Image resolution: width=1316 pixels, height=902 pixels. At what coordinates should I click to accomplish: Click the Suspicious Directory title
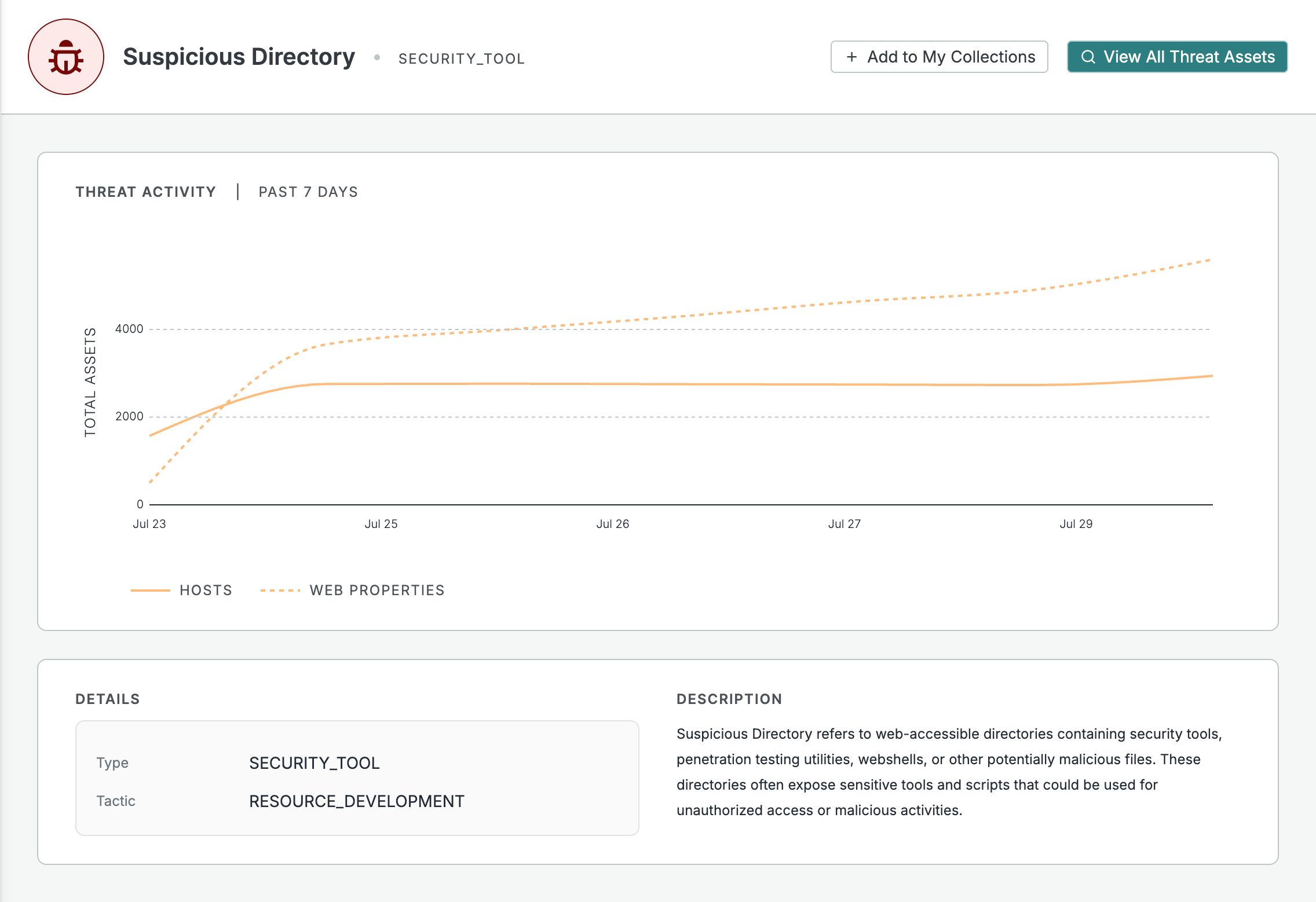239,57
